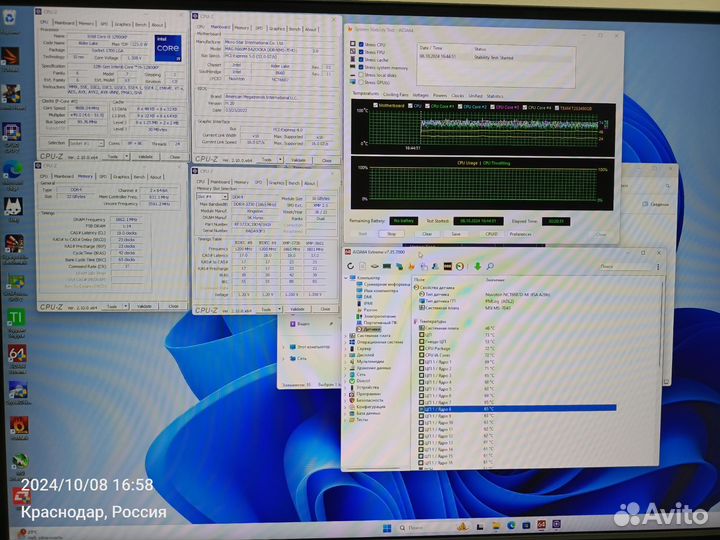Expand the Системная плата tree node
Screen dimensions: 720x540
click(x=347, y=336)
